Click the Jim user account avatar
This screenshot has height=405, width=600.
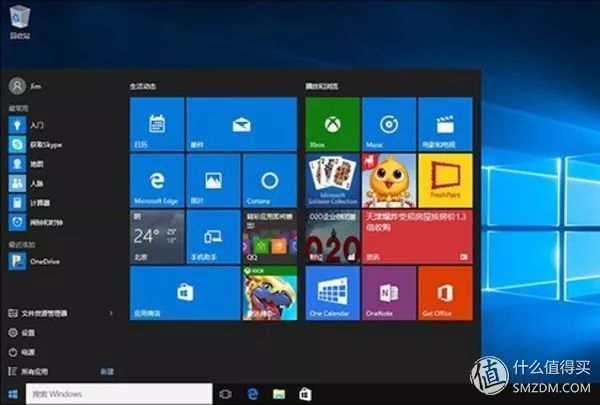[17, 86]
